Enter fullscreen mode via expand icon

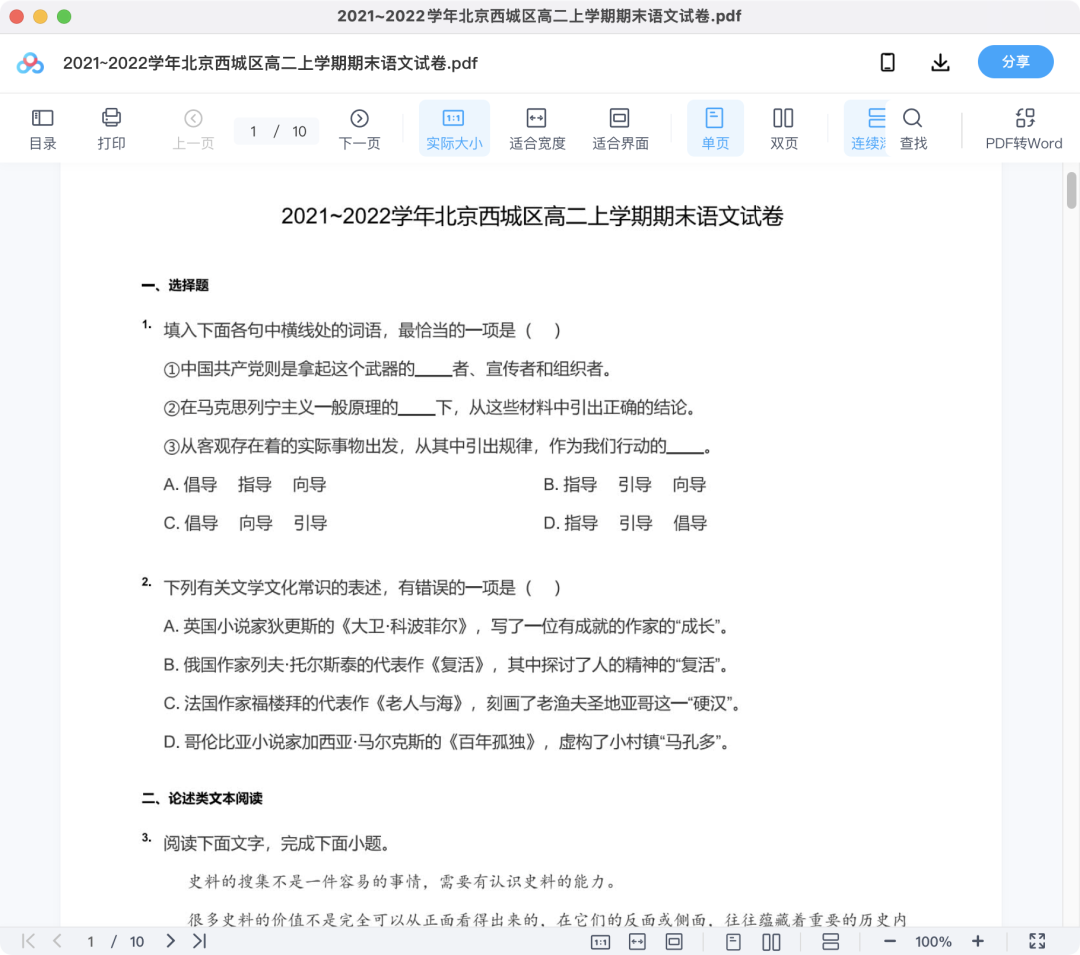1037,941
